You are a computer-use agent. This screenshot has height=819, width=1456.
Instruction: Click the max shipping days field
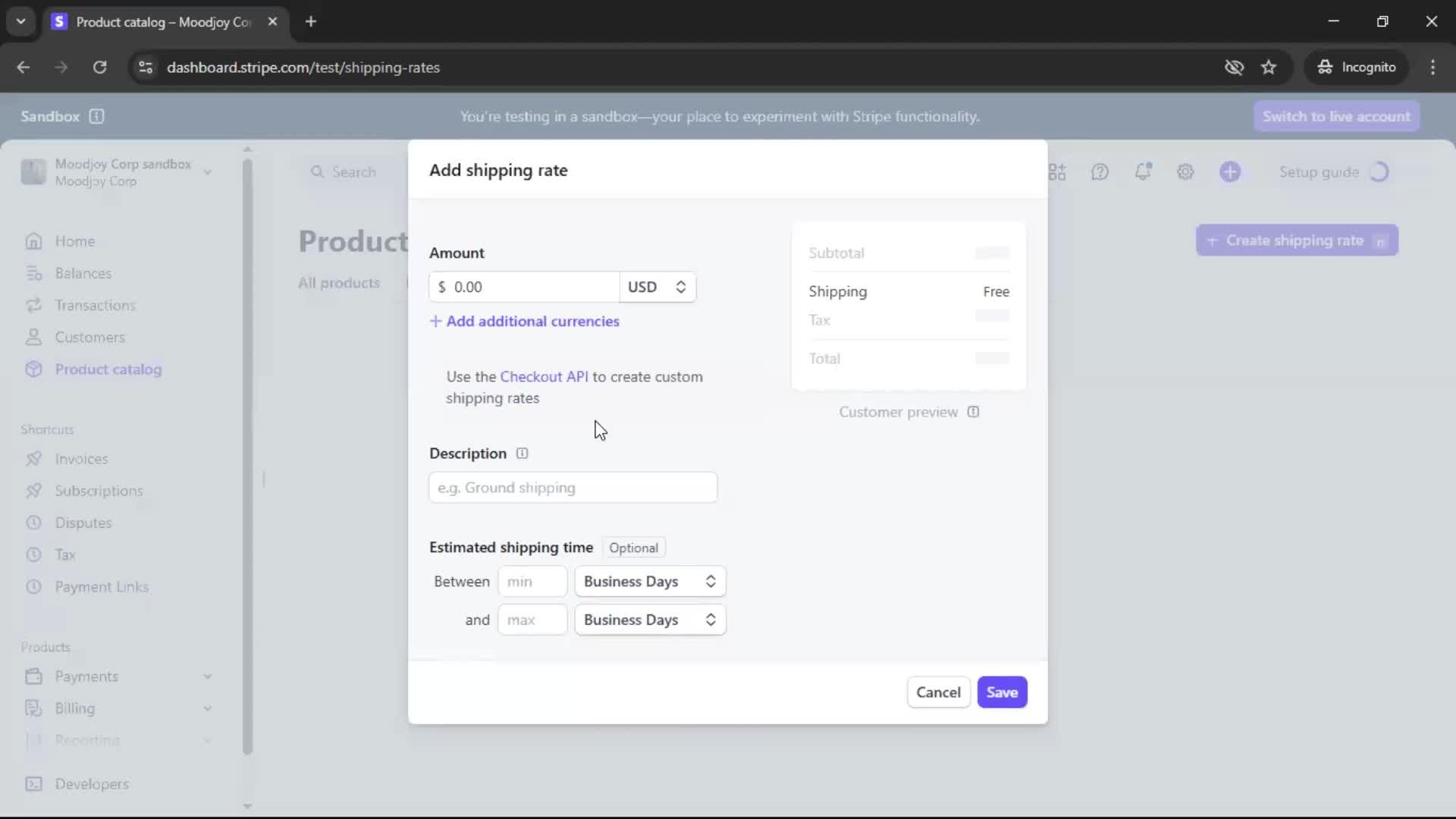click(x=532, y=620)
